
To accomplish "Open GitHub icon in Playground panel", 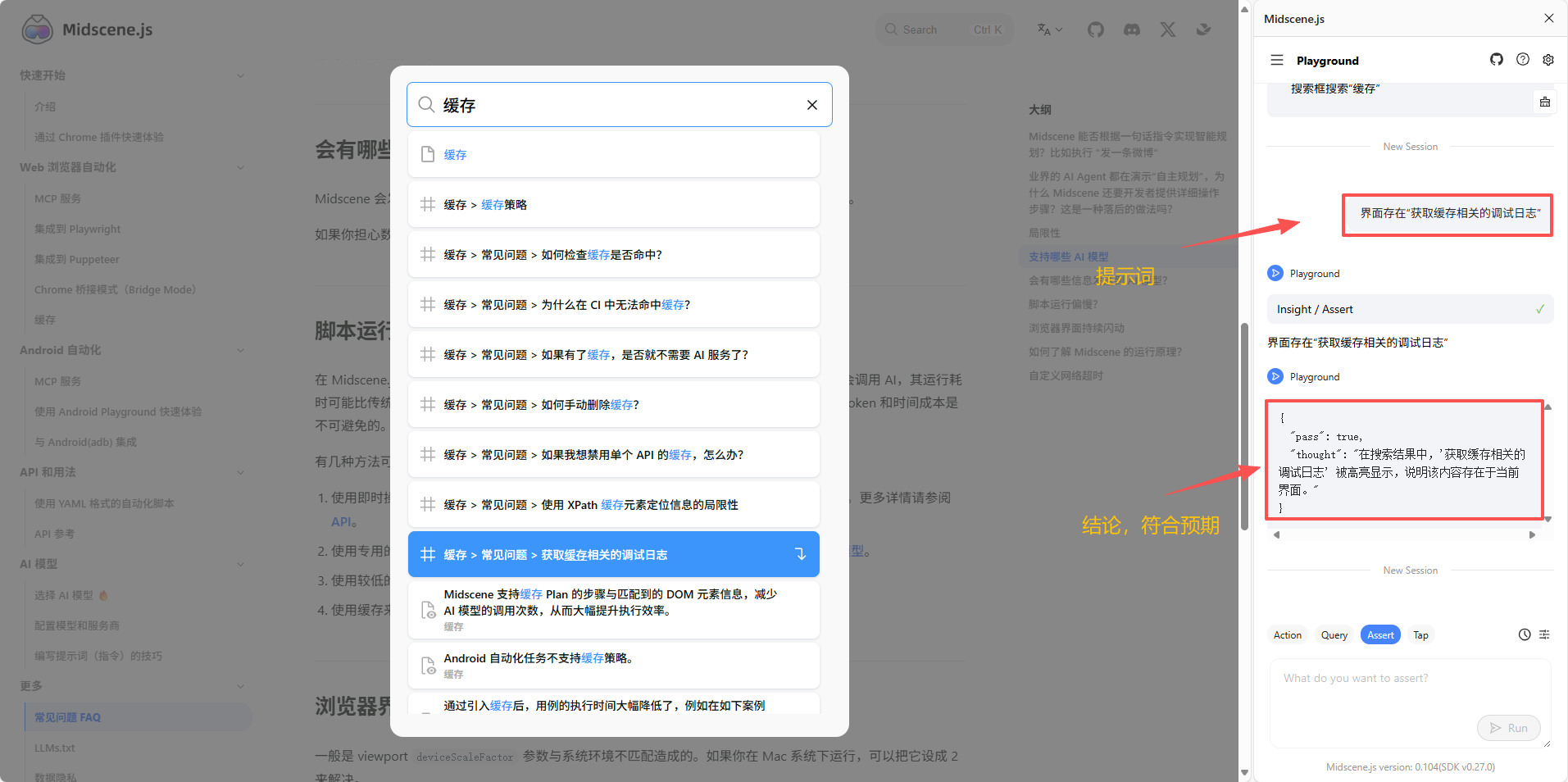I will click(1497, 60).
